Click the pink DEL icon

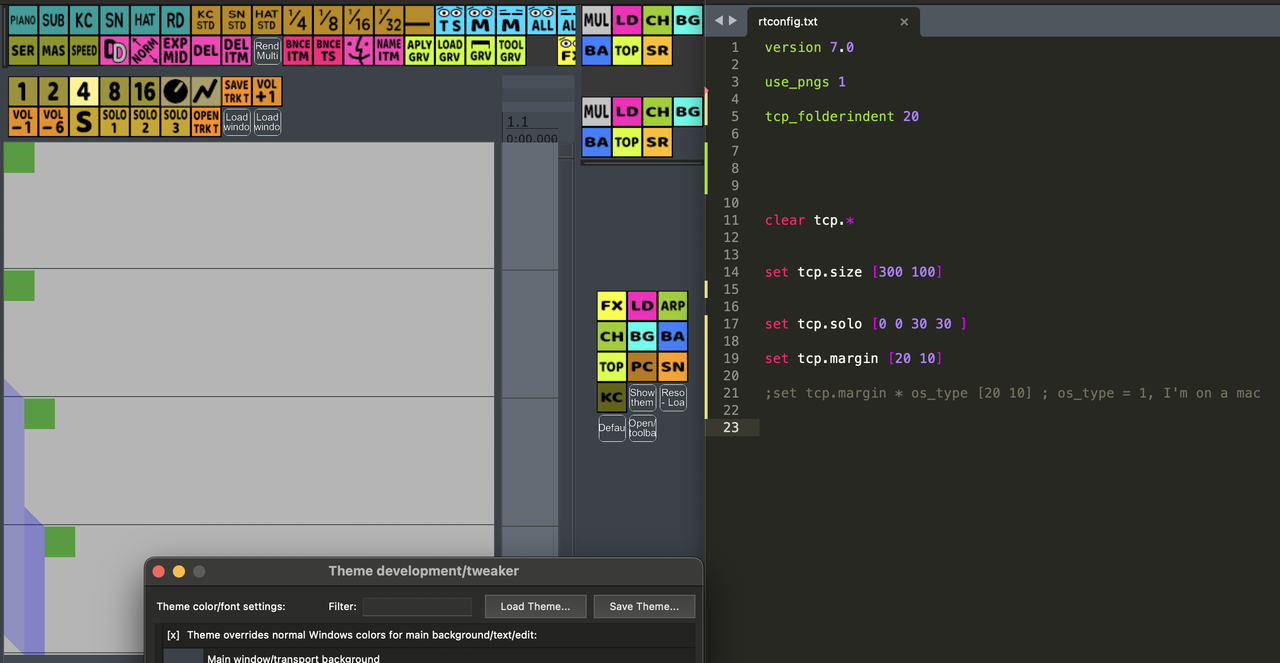pyautogui.click(x=206, y=50)
